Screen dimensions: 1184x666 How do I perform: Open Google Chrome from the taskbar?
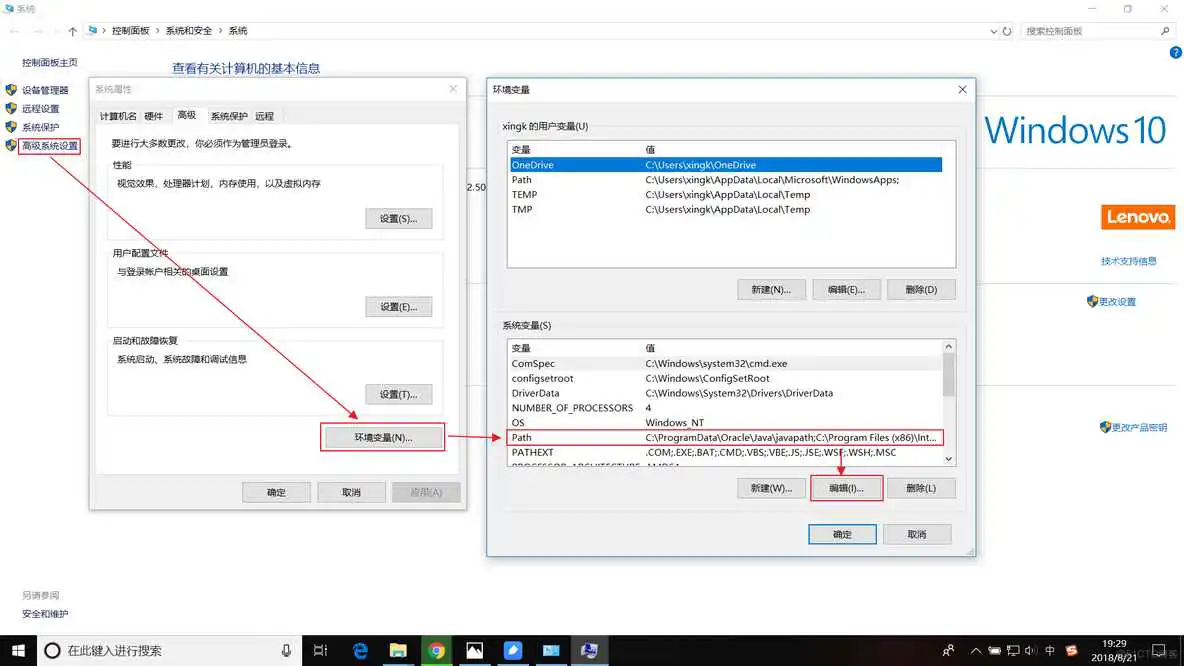[x=438, y=651]
